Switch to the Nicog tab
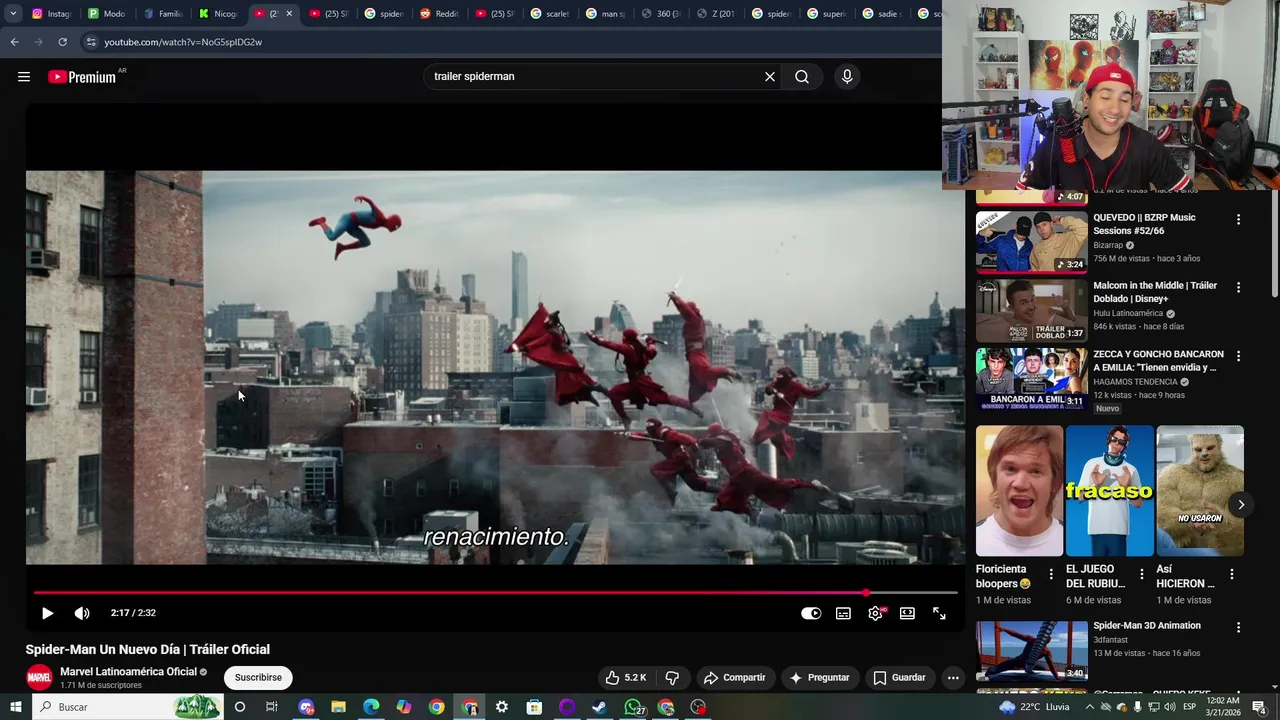 pos(217,14)
